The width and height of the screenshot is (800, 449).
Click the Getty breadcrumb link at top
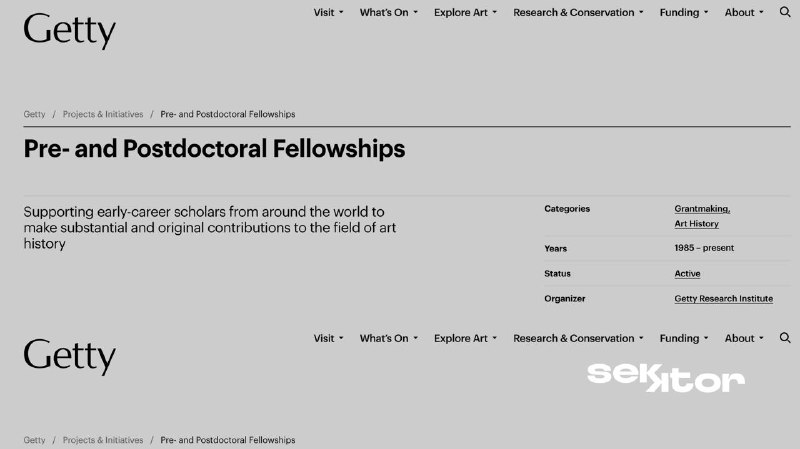tap(34, 114)
